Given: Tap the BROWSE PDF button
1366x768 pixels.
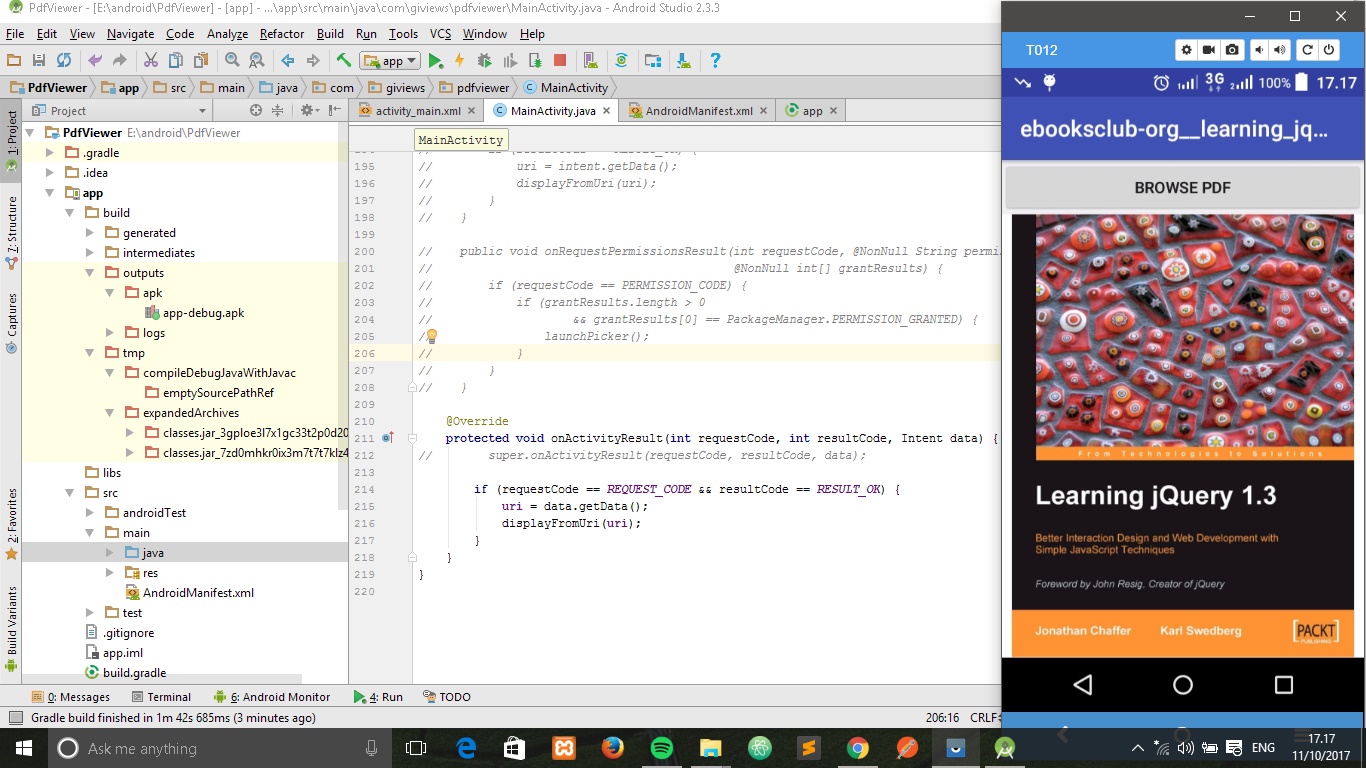Looking at the screenshot, I should click(x=1182, y=188).
